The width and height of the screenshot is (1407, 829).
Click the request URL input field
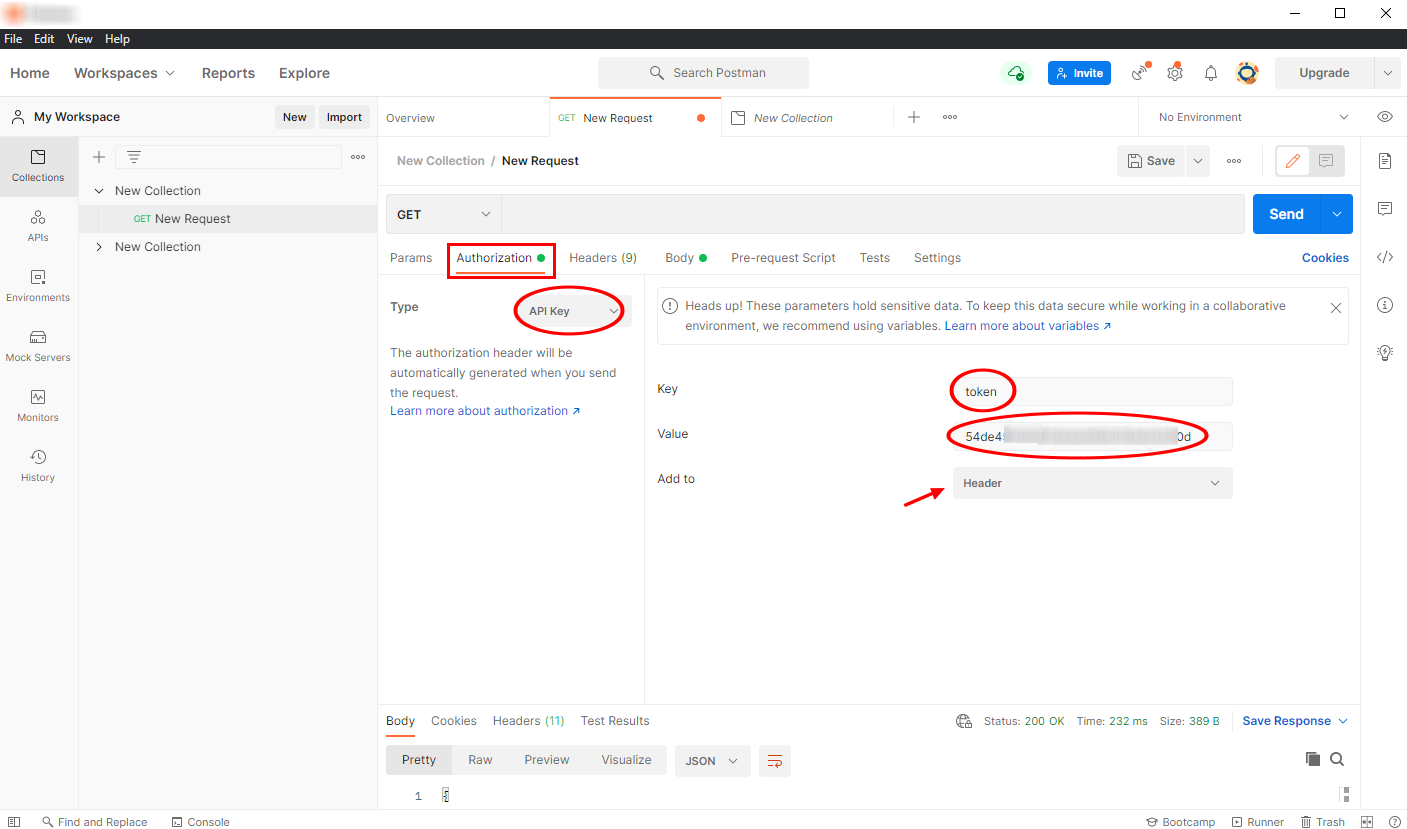pyautogui.click(x=873, y=214)
